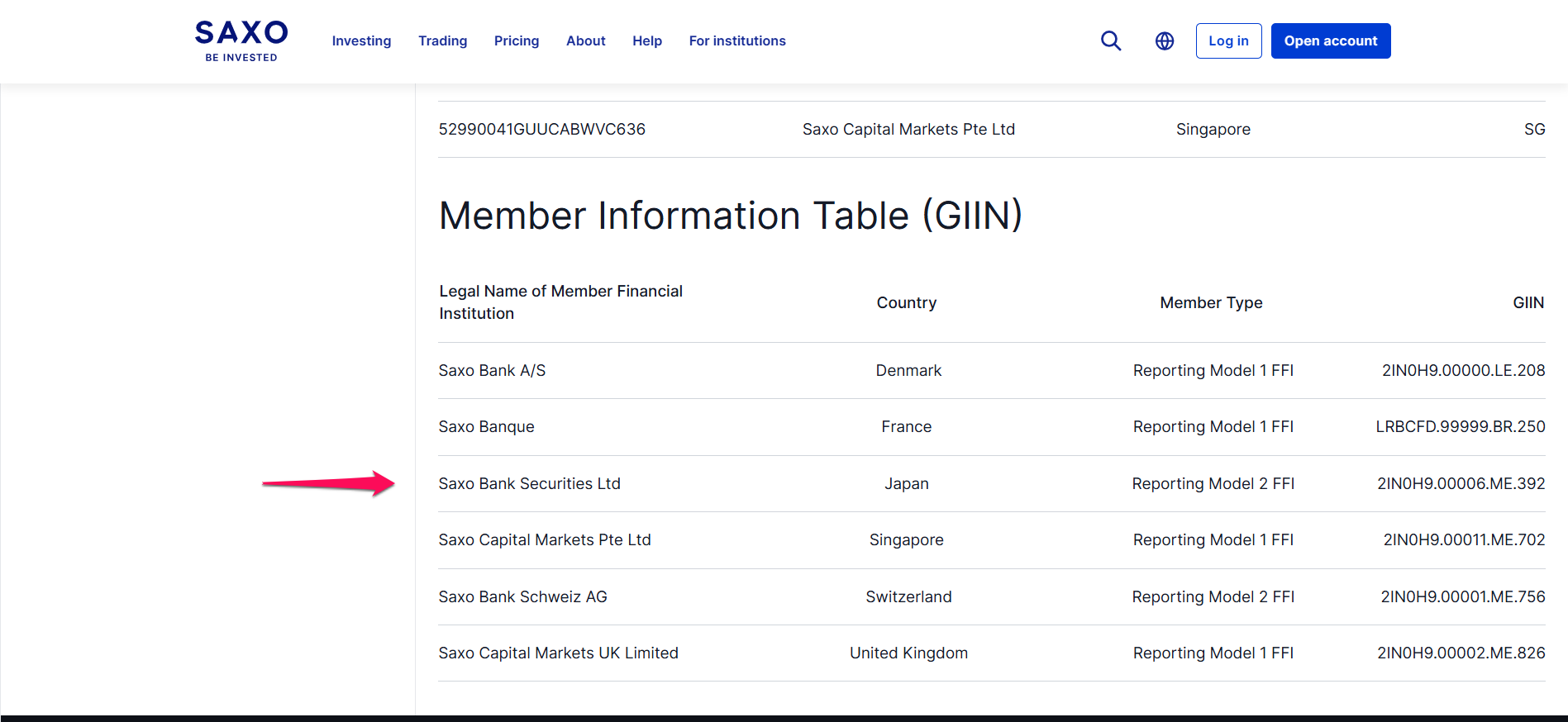Click the United Kingdom country cell
Viewport: 1568px width, 722px height.
tap(908, 653)
